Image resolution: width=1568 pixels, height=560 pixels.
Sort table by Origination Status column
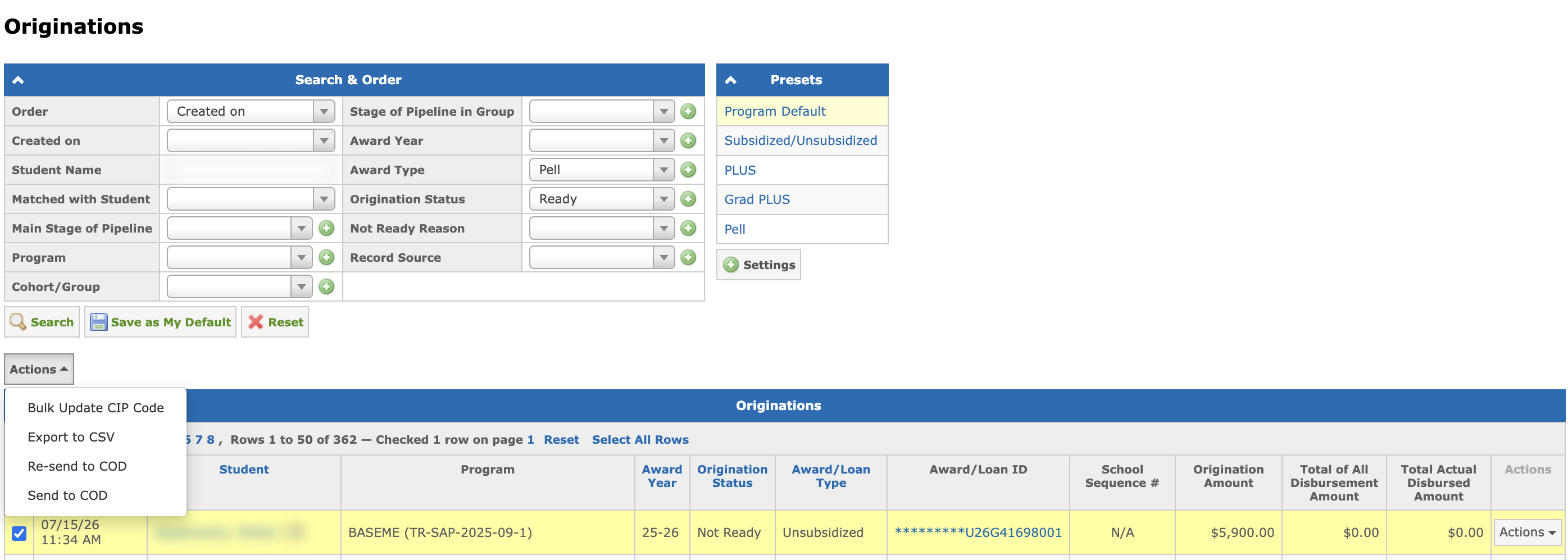point(732,476)
